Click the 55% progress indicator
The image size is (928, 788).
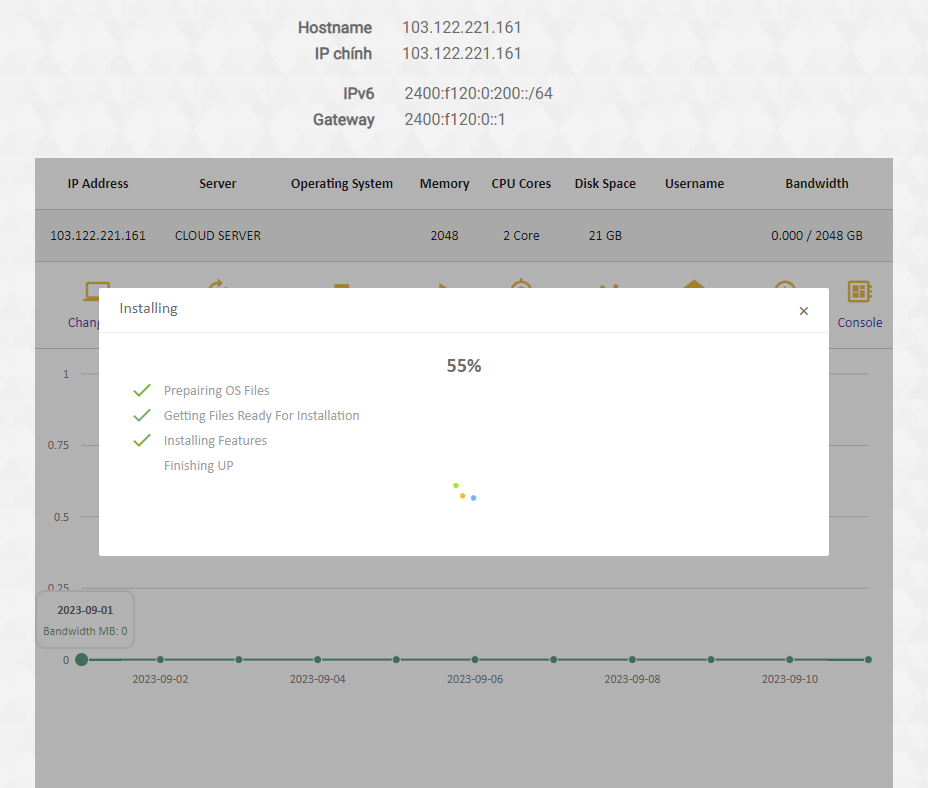click(464, 366)
